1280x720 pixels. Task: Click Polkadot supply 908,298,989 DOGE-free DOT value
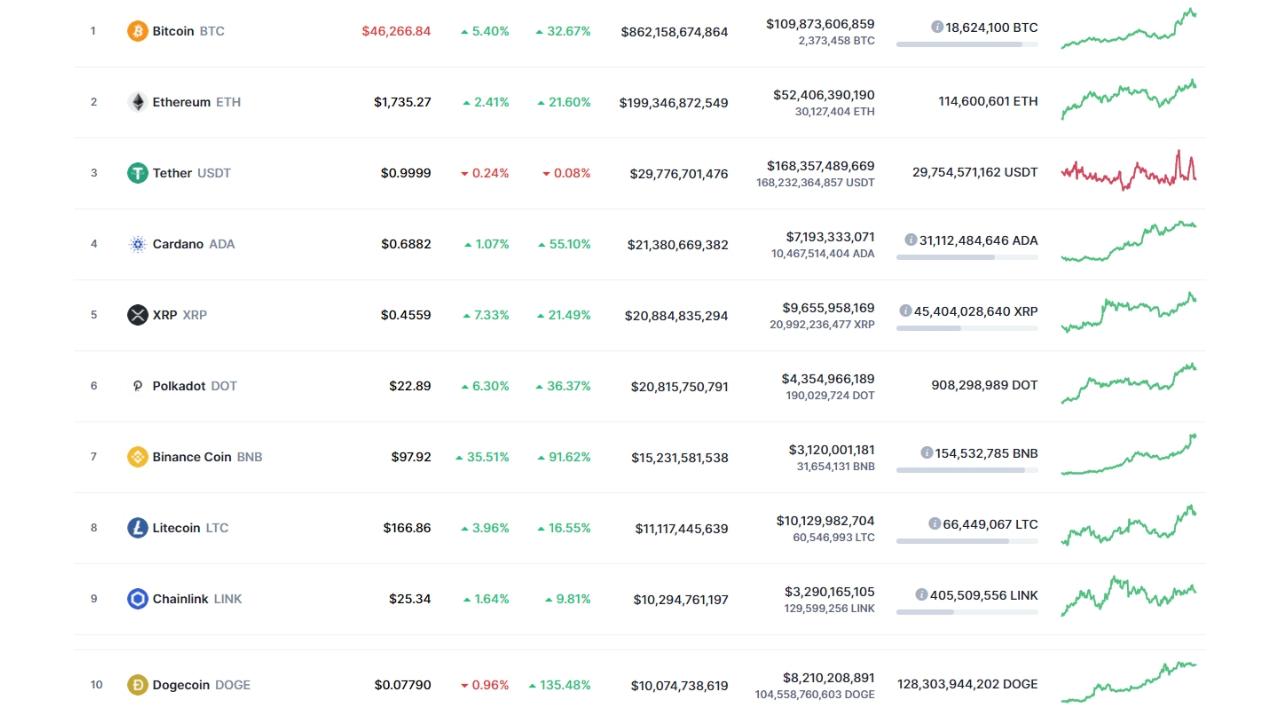coord(985,385)
